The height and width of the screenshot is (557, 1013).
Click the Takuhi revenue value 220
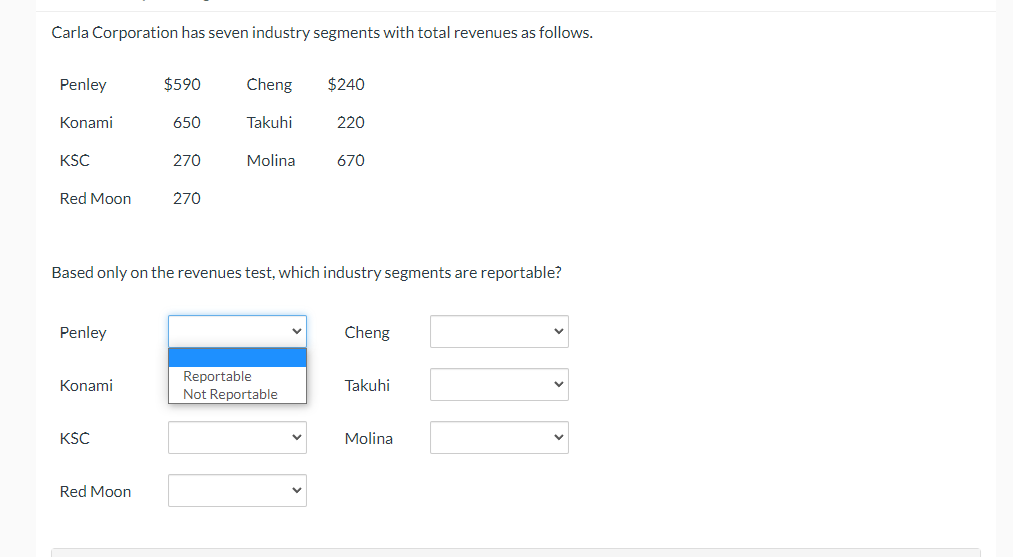click(351, 123)
